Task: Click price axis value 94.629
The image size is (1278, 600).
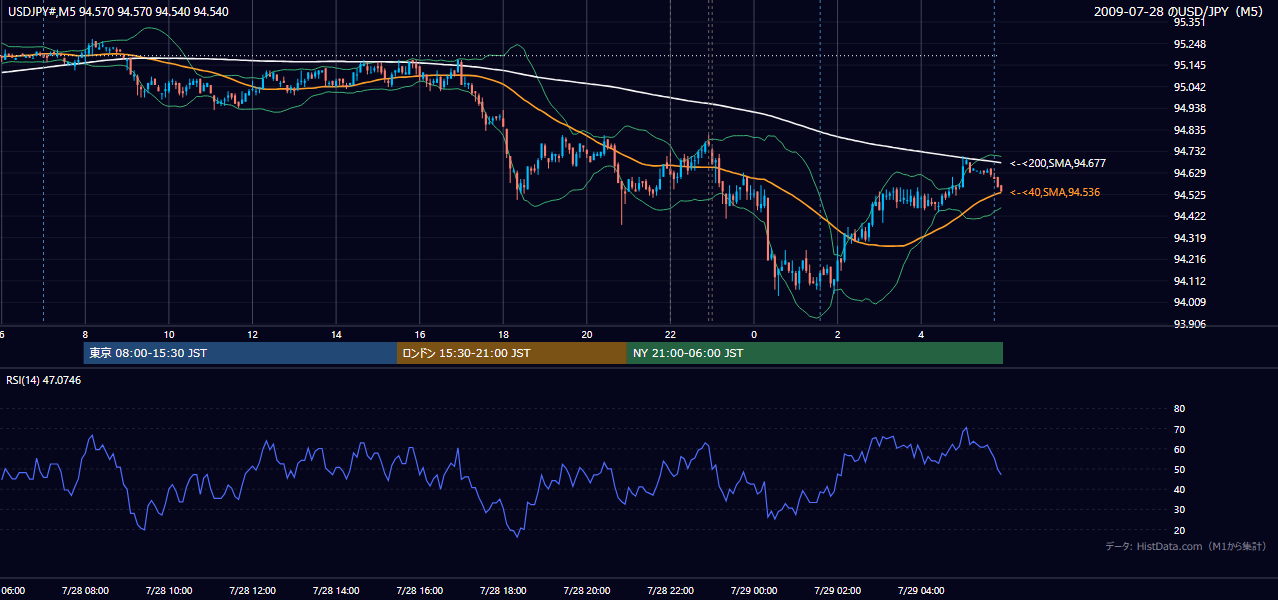Action: pos(1189,173)
